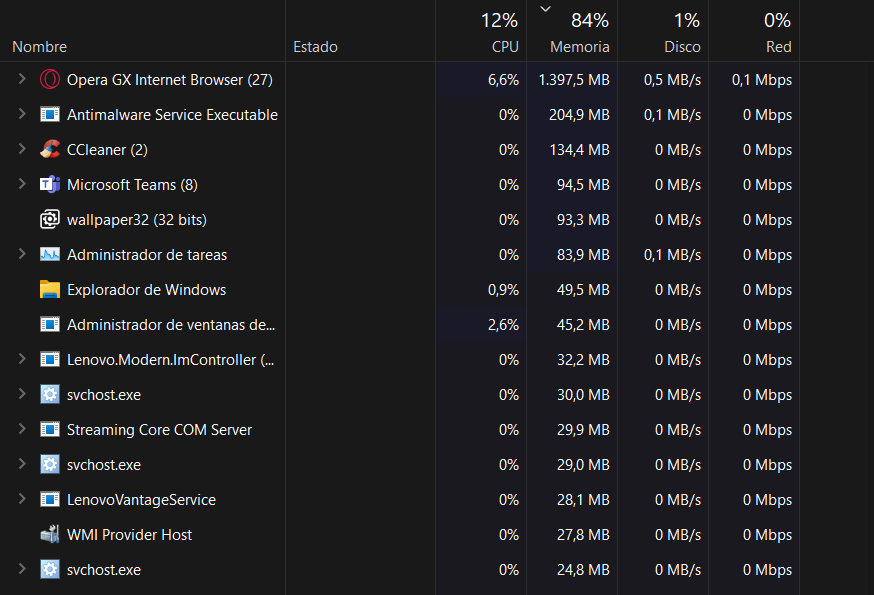The height and width of the screenshot is (595, 874).
Task: Click the 134,4 MB memory value
Action: (579, 149)
